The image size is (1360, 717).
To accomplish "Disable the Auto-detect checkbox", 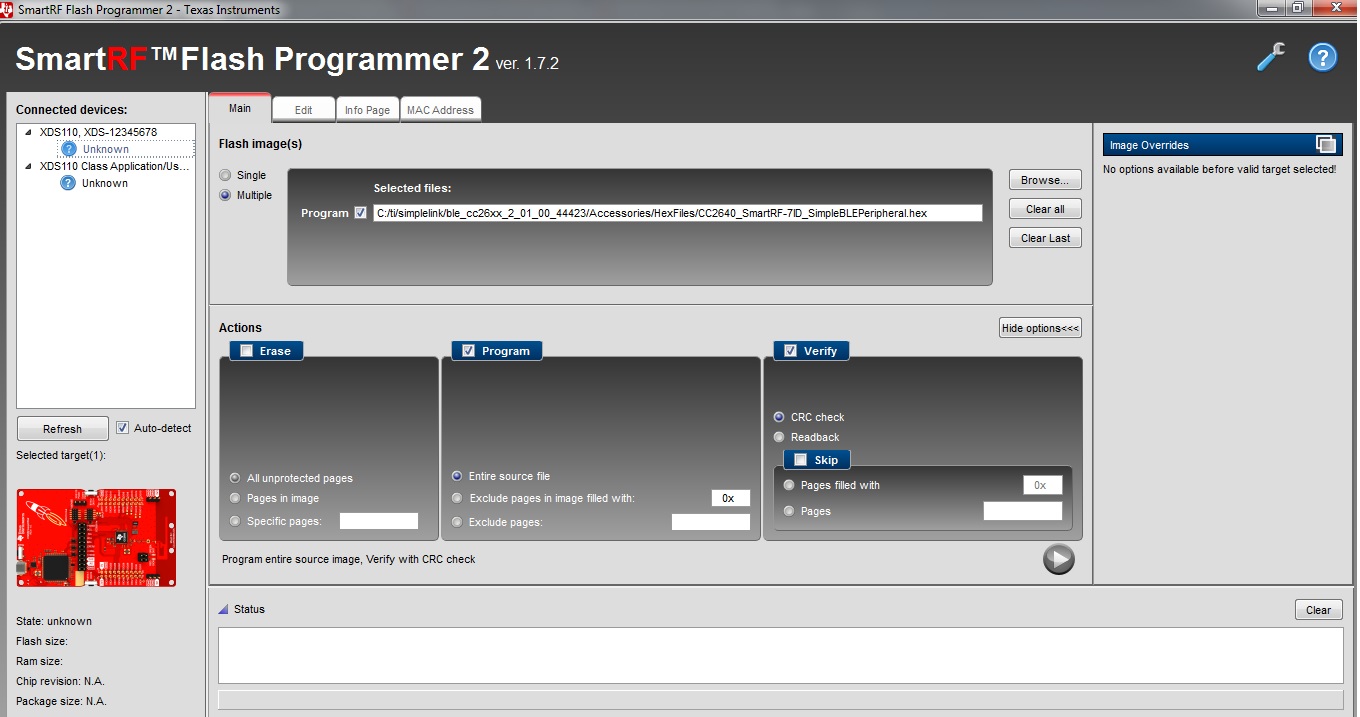I will pos(122,427).
